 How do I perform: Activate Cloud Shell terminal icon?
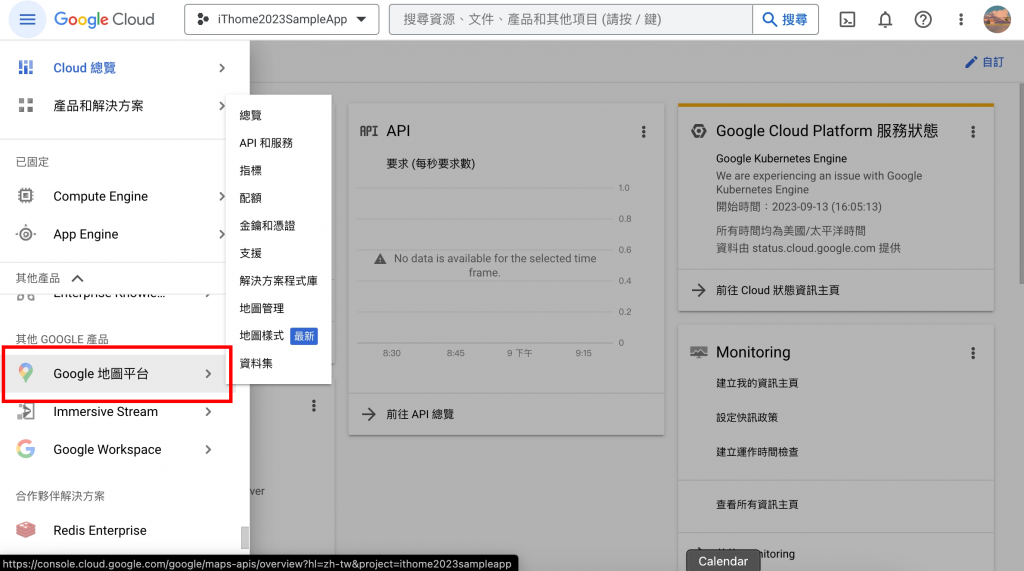tap(847, 20)
